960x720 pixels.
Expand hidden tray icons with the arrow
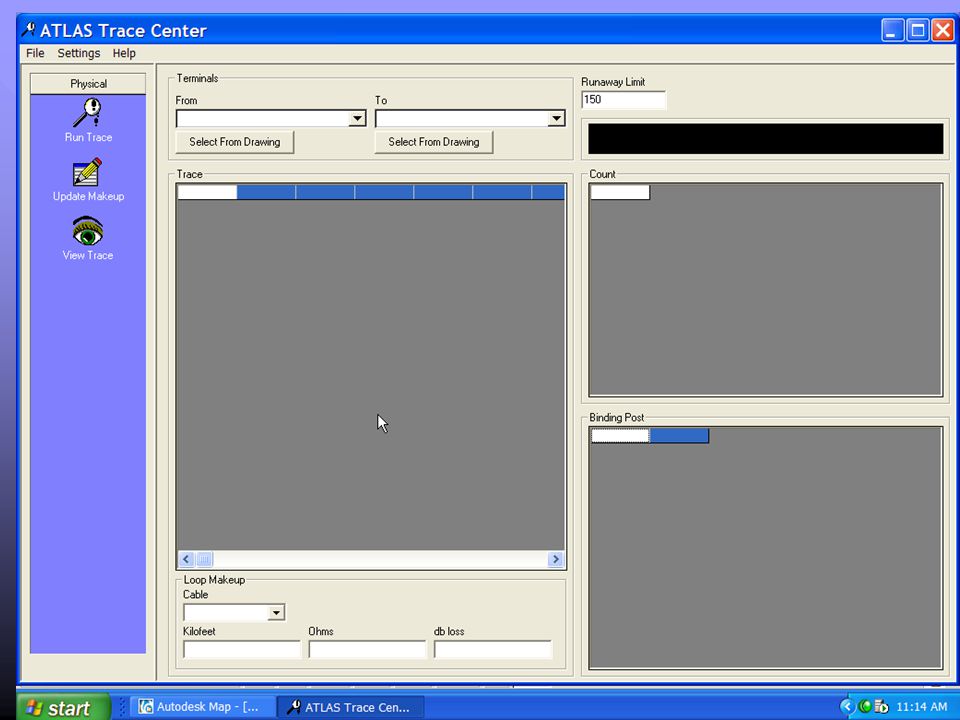point(847,707)
